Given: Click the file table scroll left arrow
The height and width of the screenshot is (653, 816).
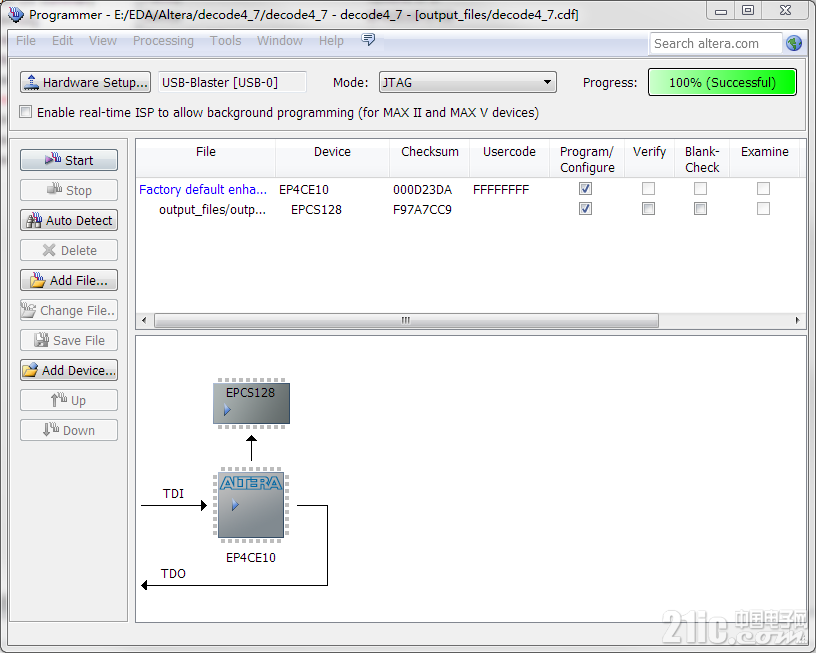Looking at the screenshot, I should [x=144, y=321].
